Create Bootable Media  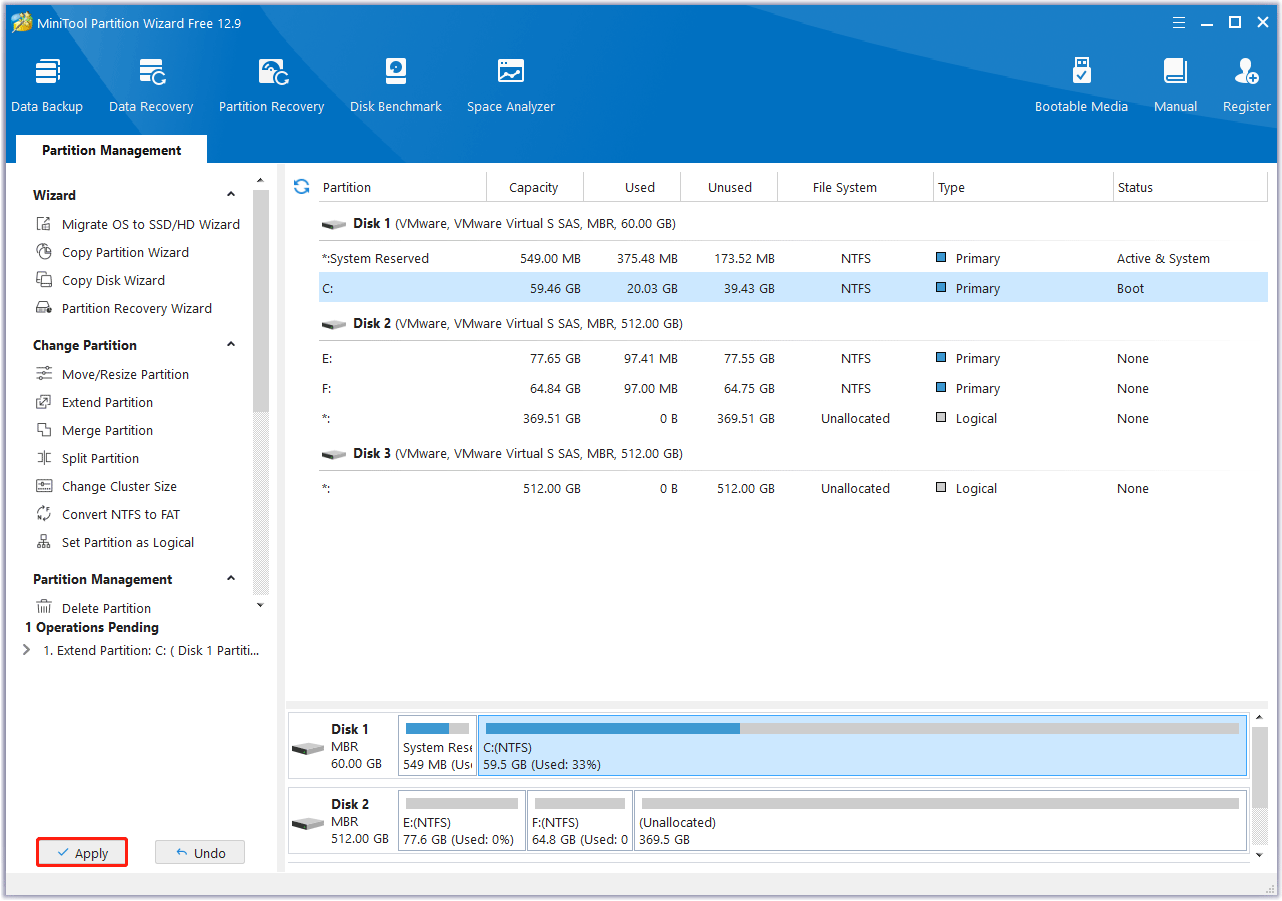1081,86
